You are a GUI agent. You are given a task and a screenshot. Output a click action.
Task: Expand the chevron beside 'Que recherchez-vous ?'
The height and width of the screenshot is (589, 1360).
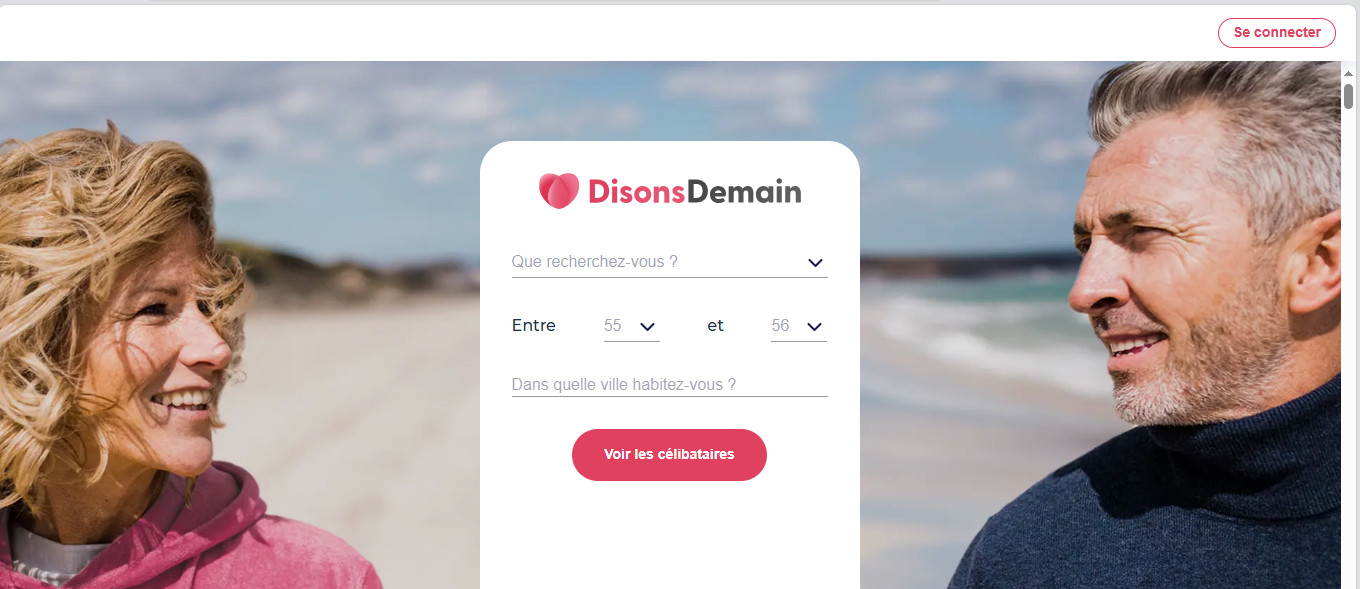pos(815,263)
